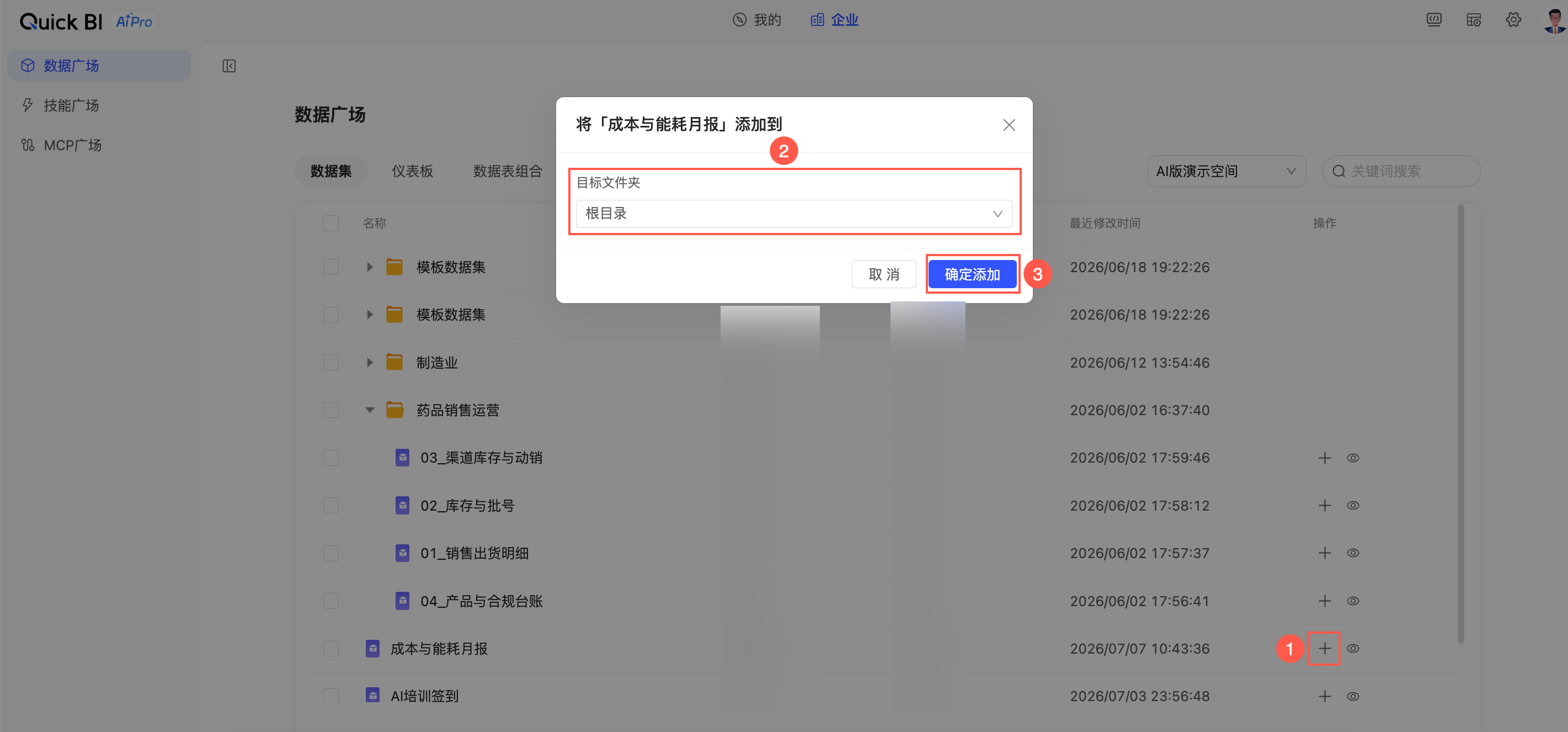Click the 04_产品与合规台账 dataset icon
Image resolution: width=1568 pixels, height=732 pixels.
pos(402,601)
